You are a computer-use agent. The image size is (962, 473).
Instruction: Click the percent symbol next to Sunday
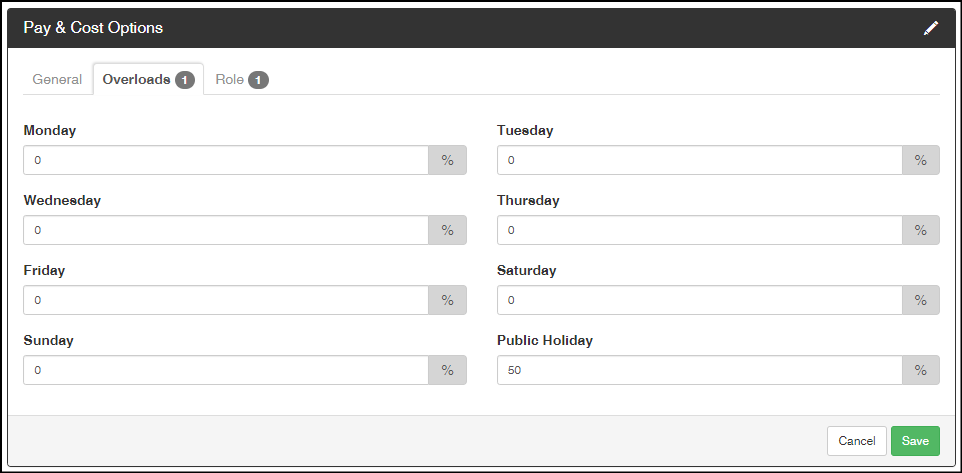(447, 370)
